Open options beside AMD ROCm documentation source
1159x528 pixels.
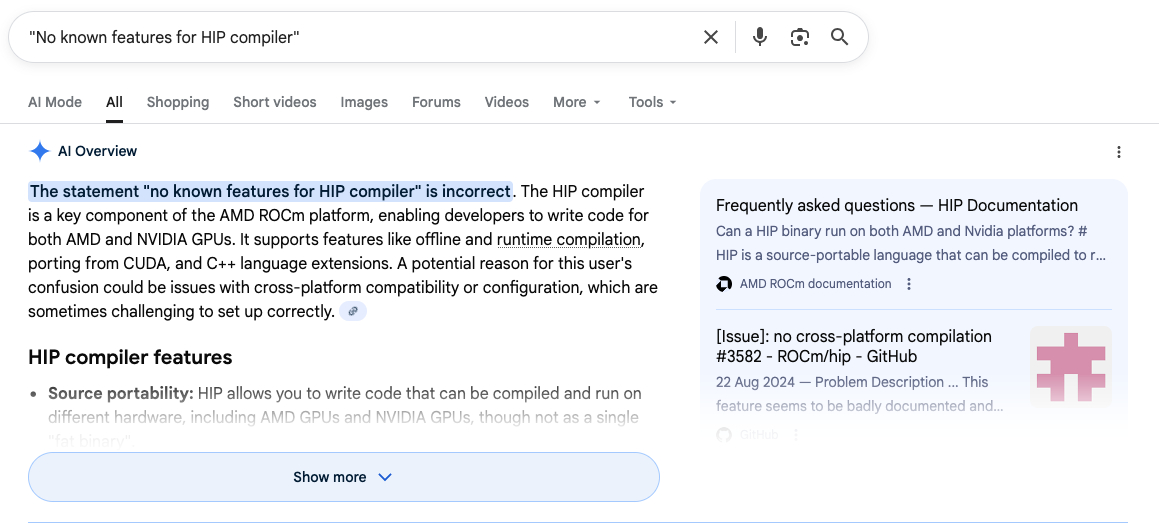(909, 284)
